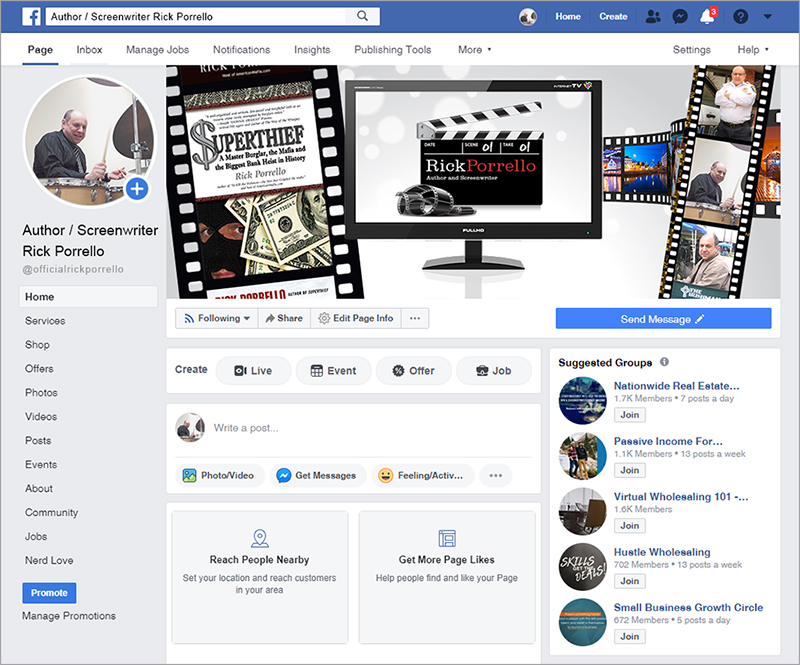Viewport: 800px width, 665px height.
Task: Click the three-dots button beside Edit Page Info
Action: point(415,318)
